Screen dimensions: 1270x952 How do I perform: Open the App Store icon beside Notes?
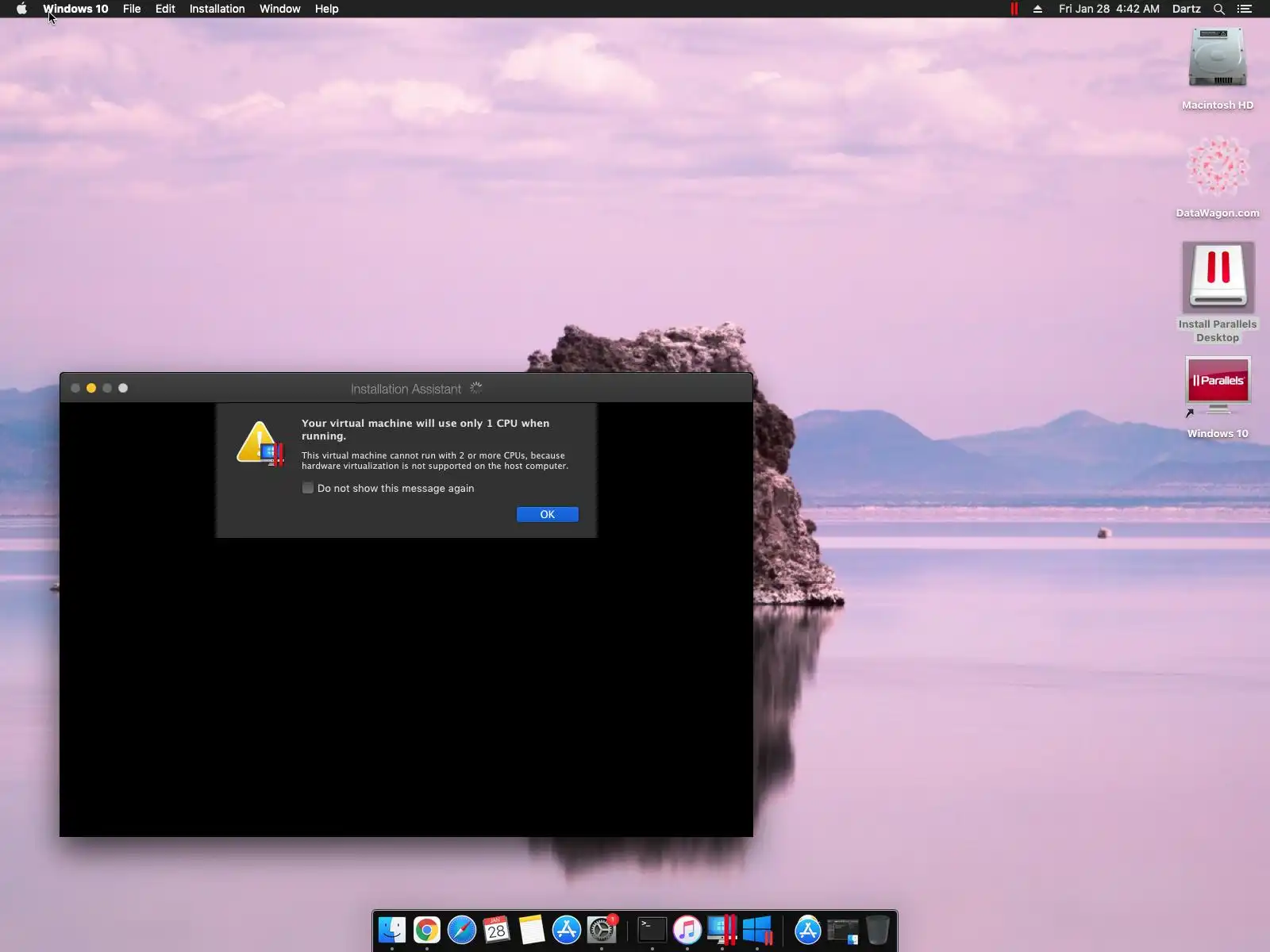coord(567,930)
